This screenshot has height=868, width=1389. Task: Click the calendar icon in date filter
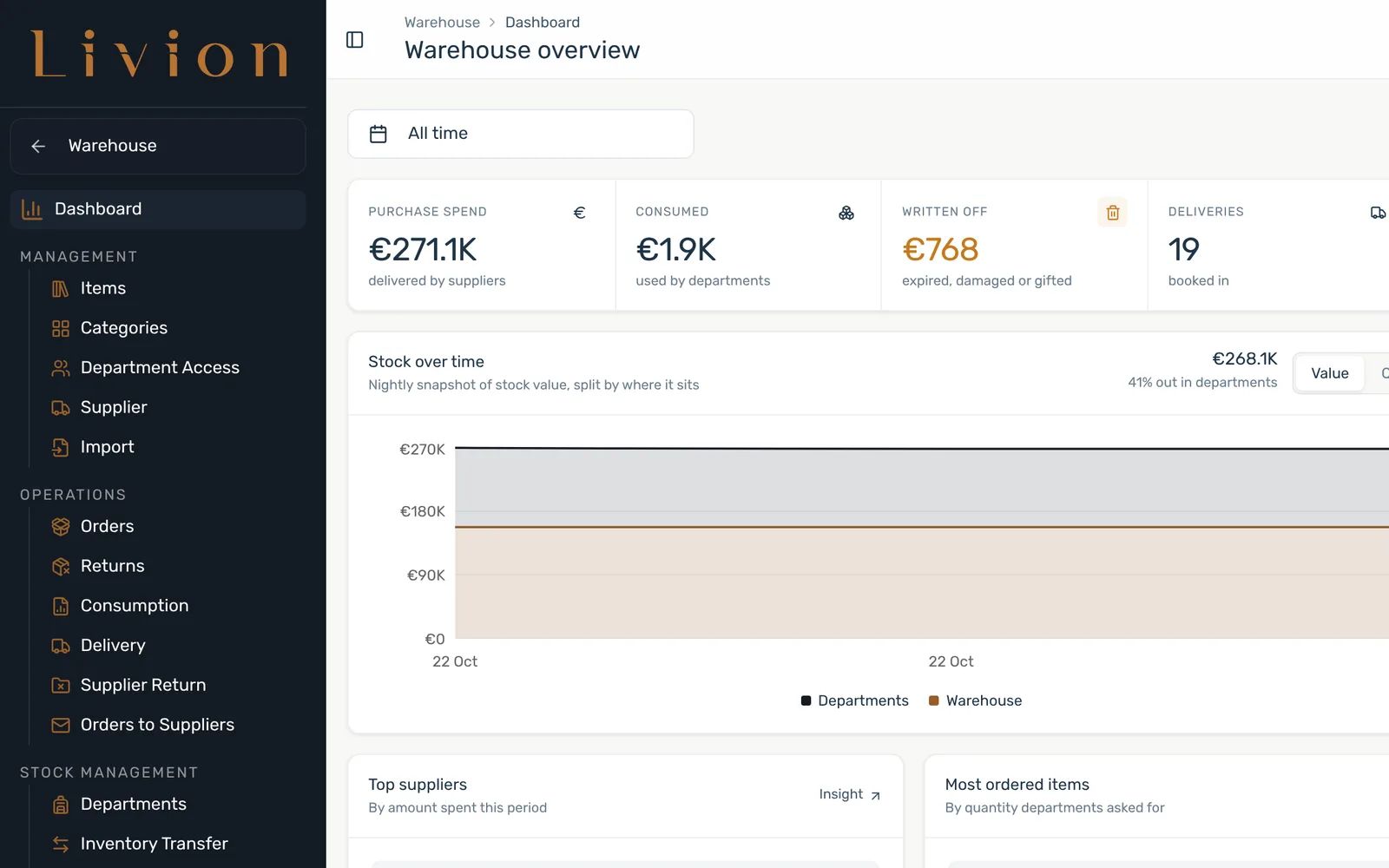(x=379, y=134)
